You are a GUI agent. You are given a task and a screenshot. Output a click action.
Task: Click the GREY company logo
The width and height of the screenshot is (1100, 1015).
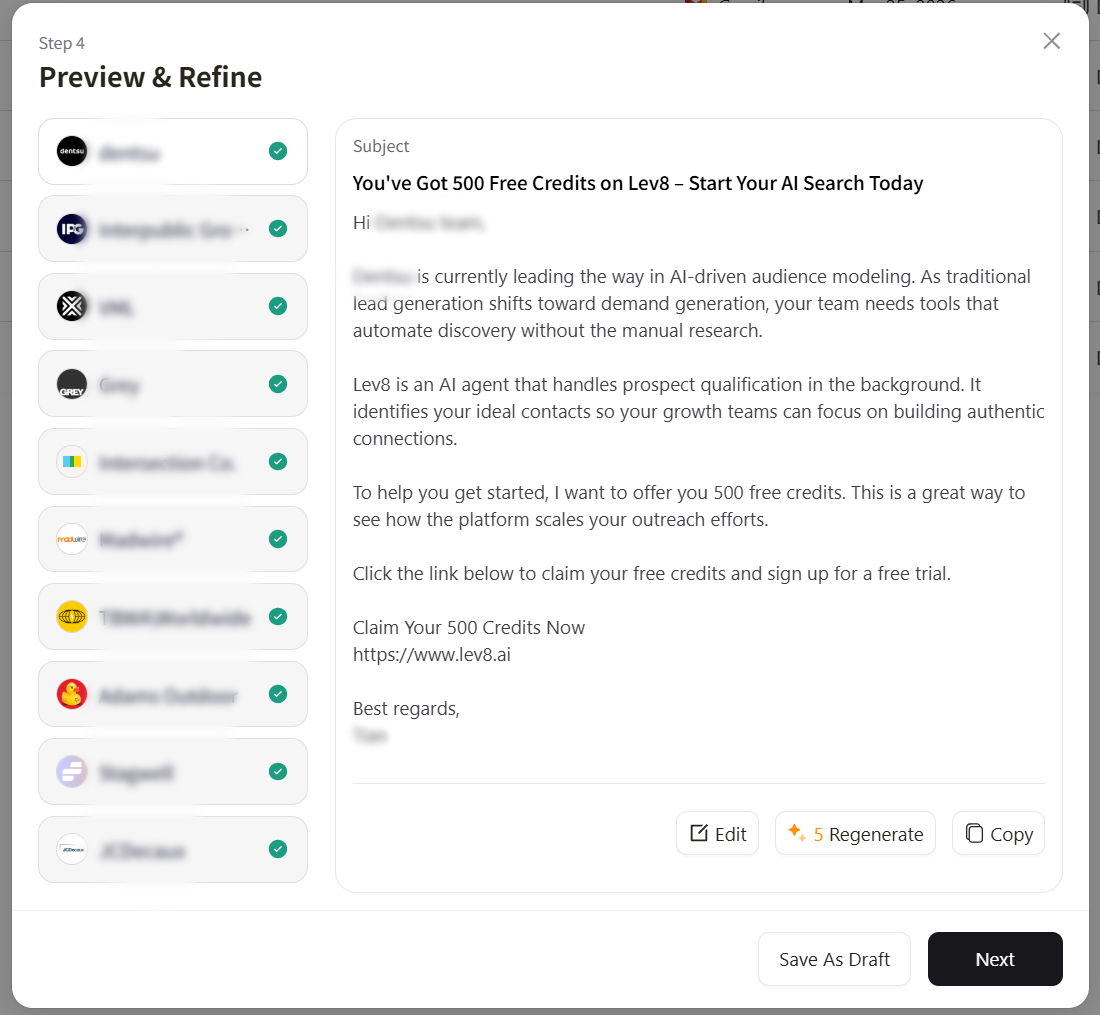click(x=72, y=384)
